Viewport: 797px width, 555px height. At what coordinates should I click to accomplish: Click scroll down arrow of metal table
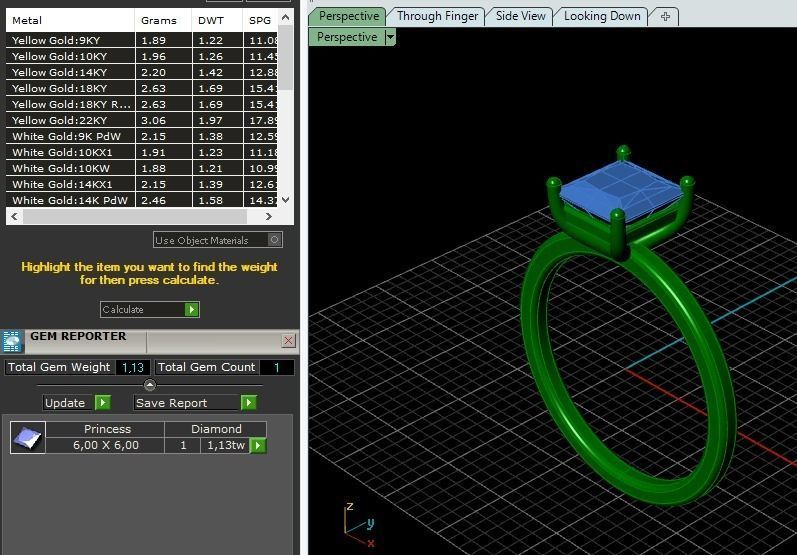click(286, 200)
